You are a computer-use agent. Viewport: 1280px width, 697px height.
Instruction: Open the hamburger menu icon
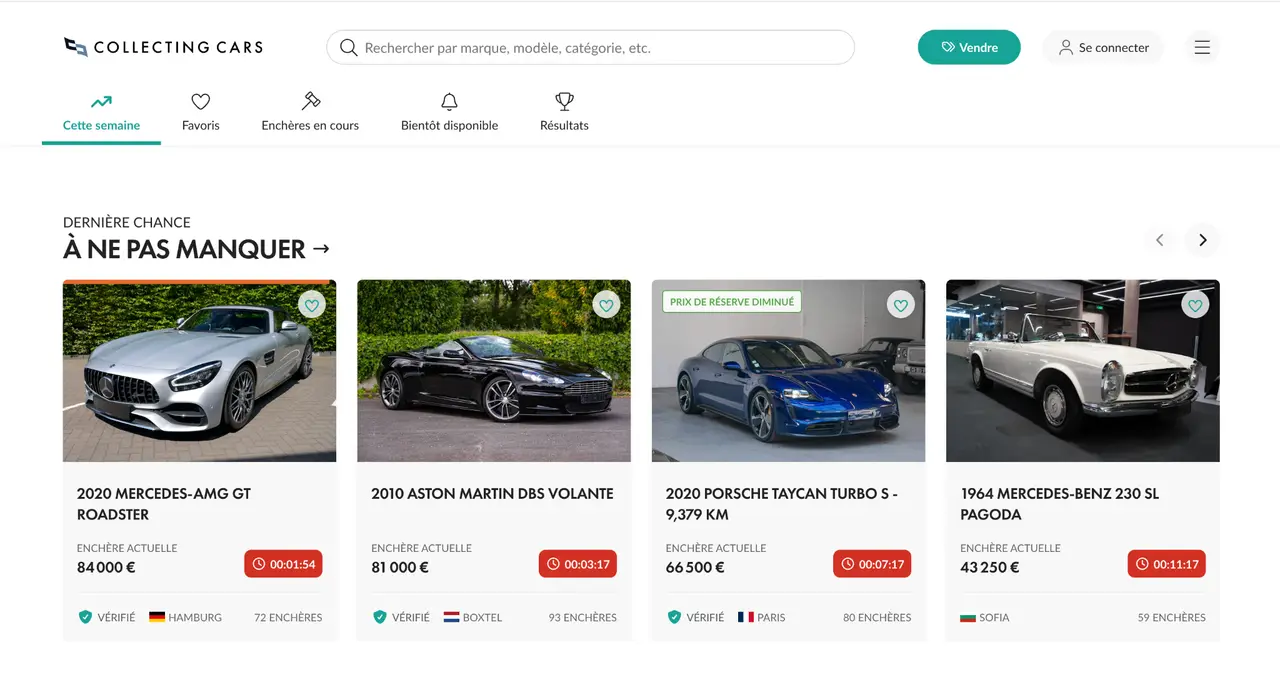coord(1202,47)
